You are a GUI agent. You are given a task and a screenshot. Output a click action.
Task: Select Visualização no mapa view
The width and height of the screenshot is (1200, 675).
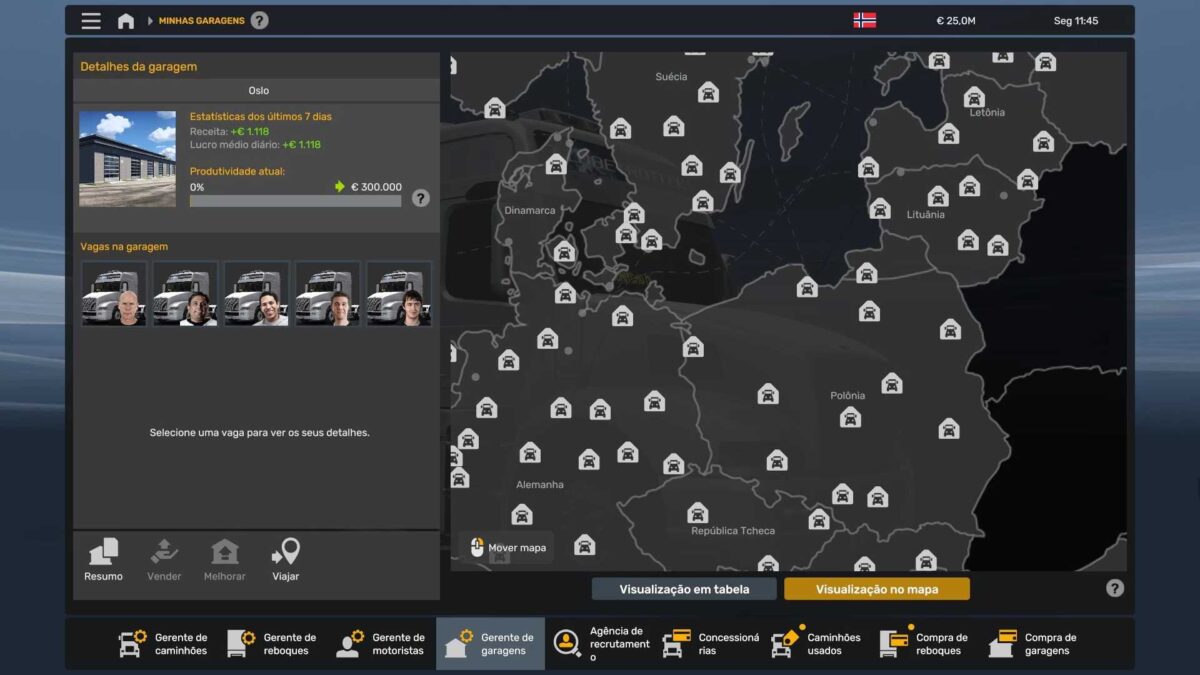(876, 589)
